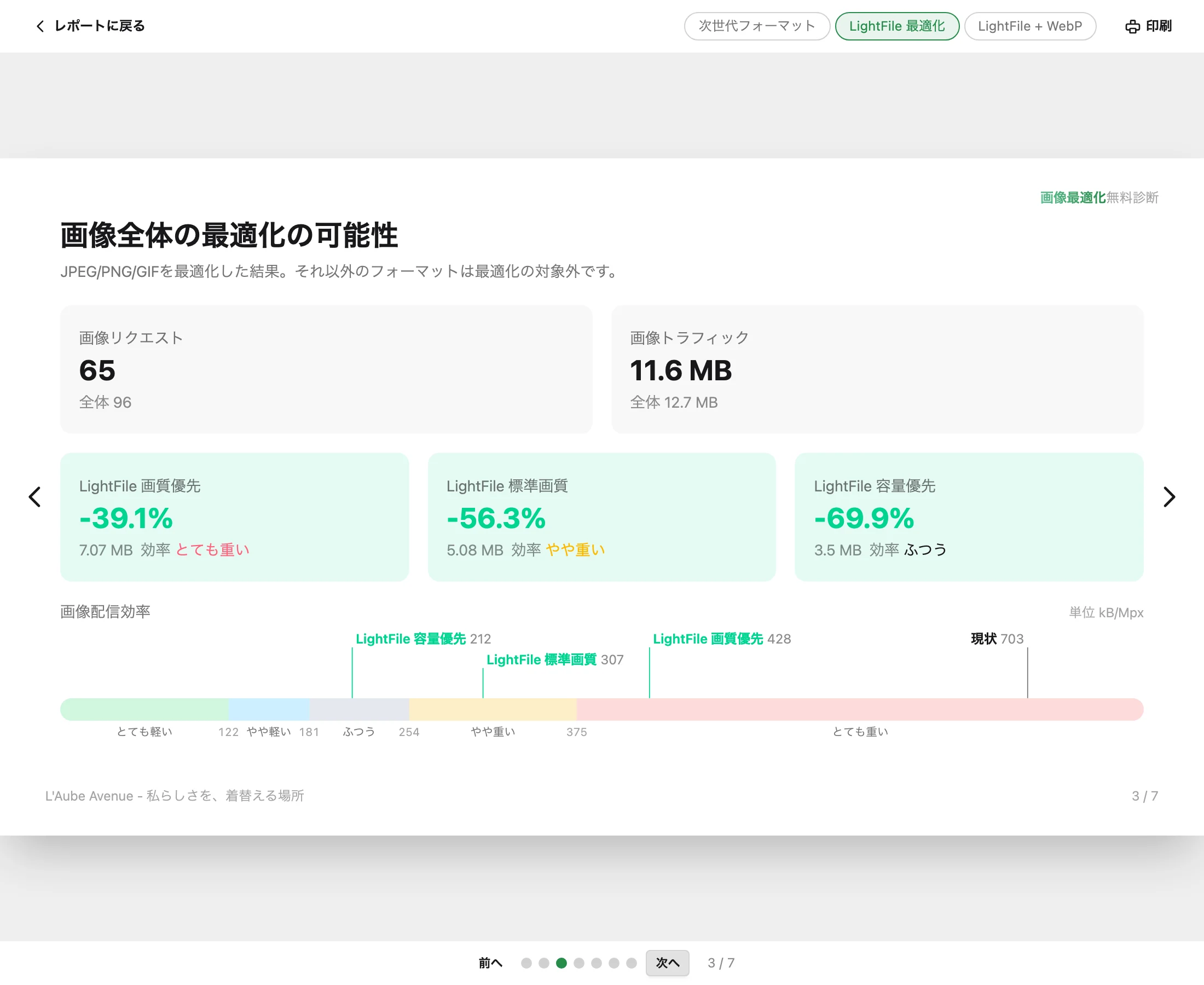The width and height of the screenshot is (1204, 985).
Task: Click the LightFile 容量優先 212 marker
Action: [423, 639]
